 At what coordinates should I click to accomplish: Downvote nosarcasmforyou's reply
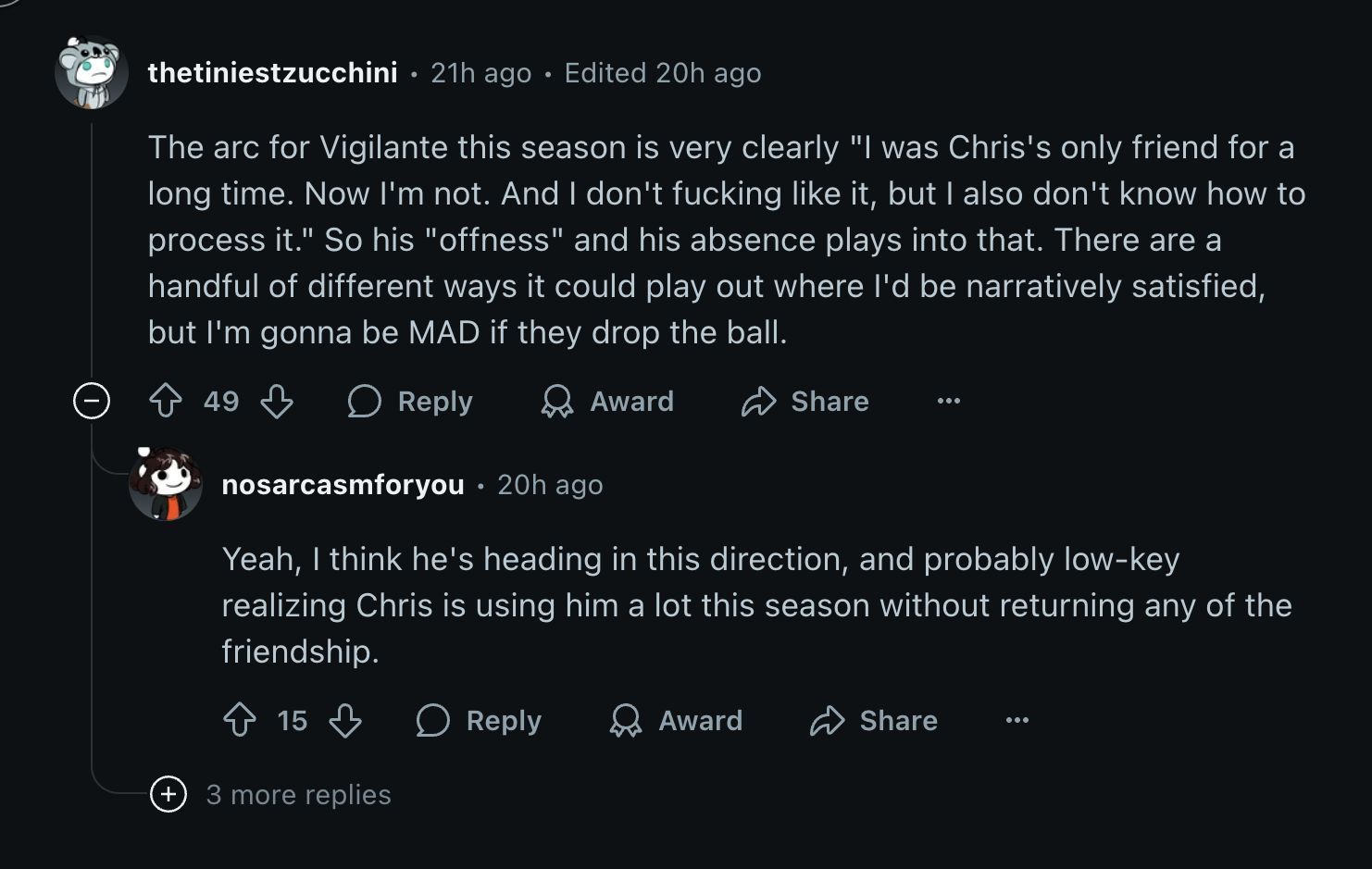tap(345, 720)
